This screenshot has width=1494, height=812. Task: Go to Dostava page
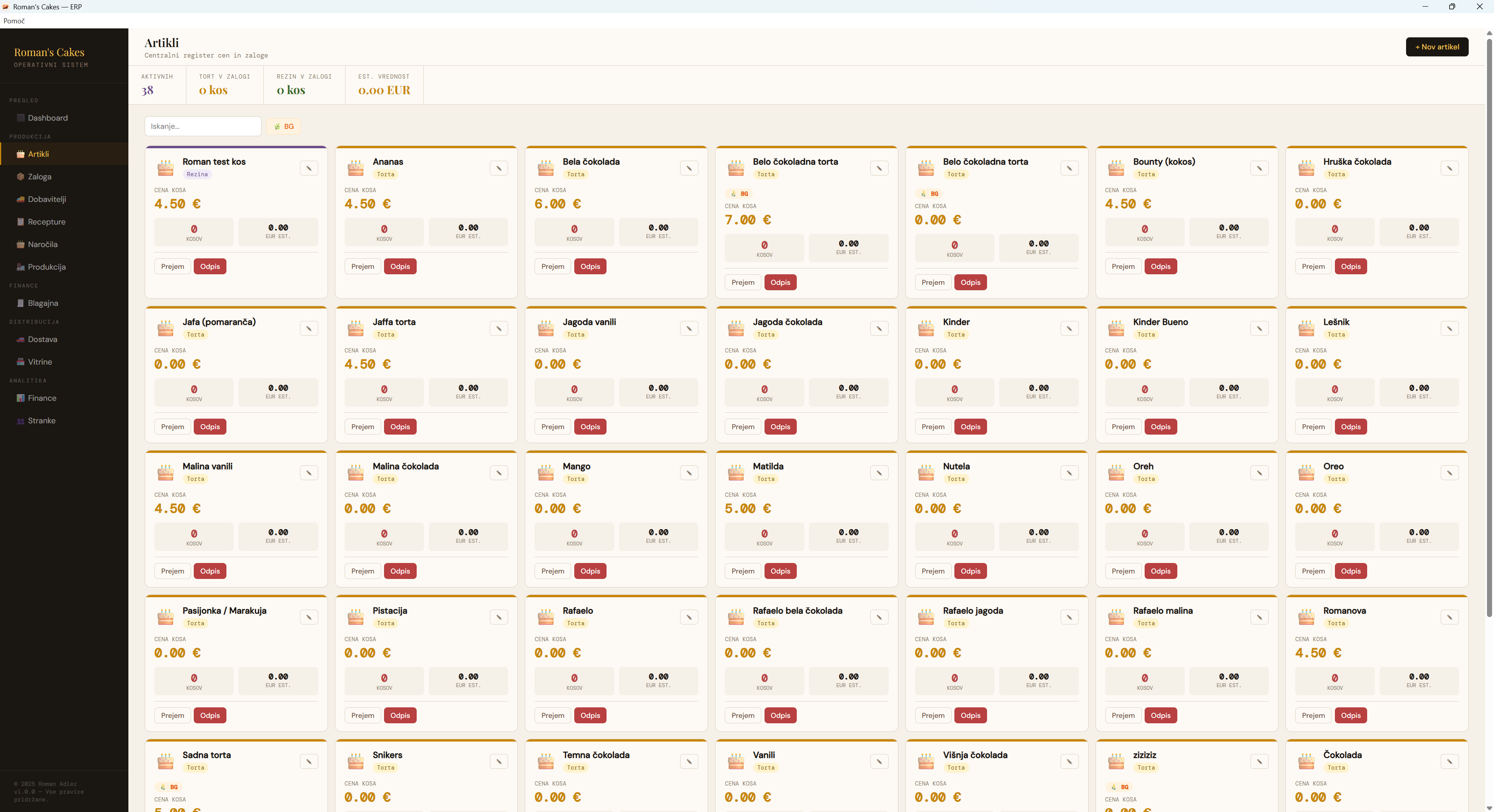pos(64,339)
